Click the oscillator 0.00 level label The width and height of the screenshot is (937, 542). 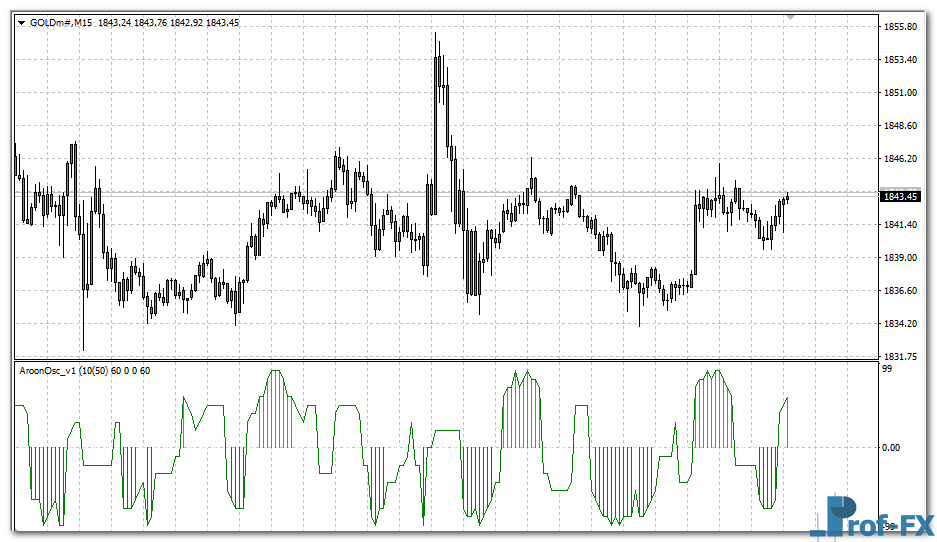(x=892, y=448)
